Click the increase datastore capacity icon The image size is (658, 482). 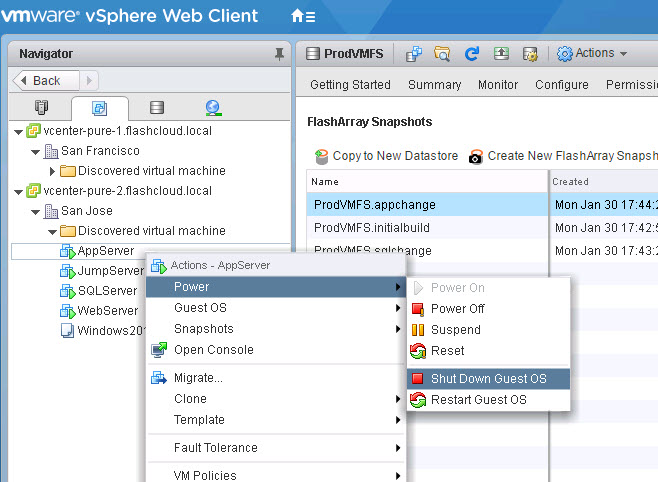pos(501,53)
